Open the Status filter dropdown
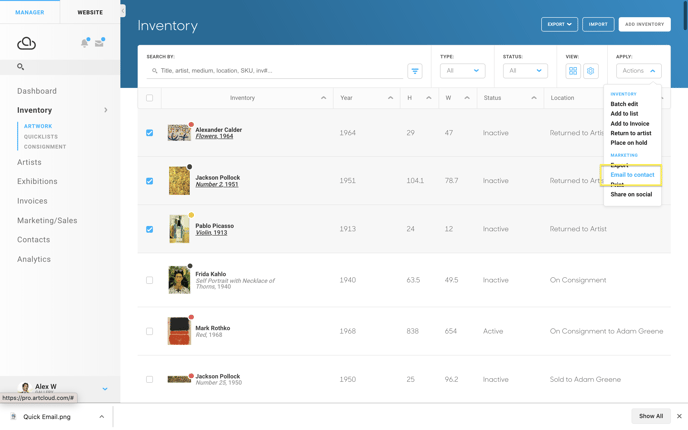Viewport: 688px width, 430px height. 525,71
